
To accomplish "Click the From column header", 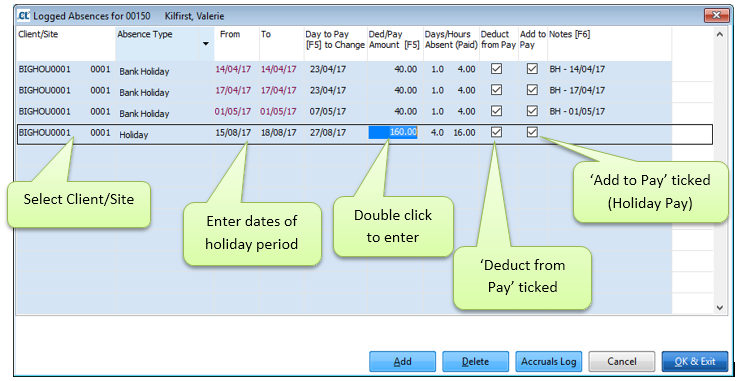I will (236, 44).
